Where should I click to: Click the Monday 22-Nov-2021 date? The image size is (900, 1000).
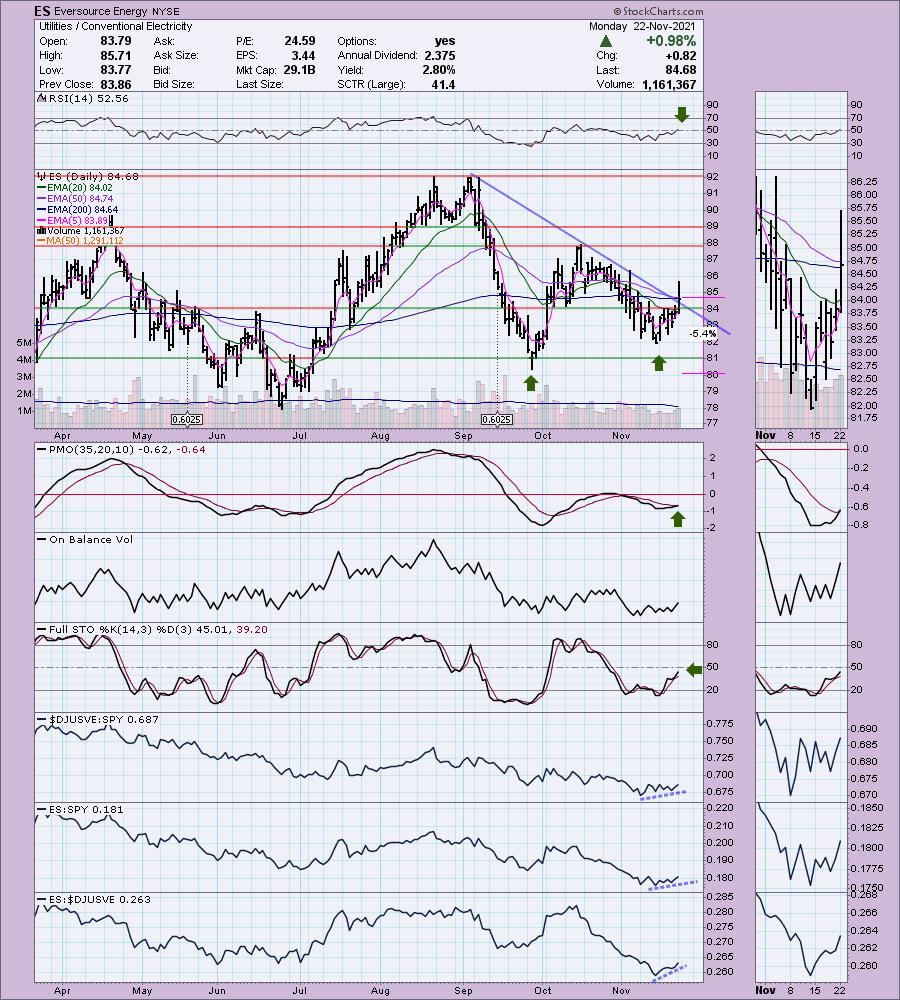(x=642, y=26)
